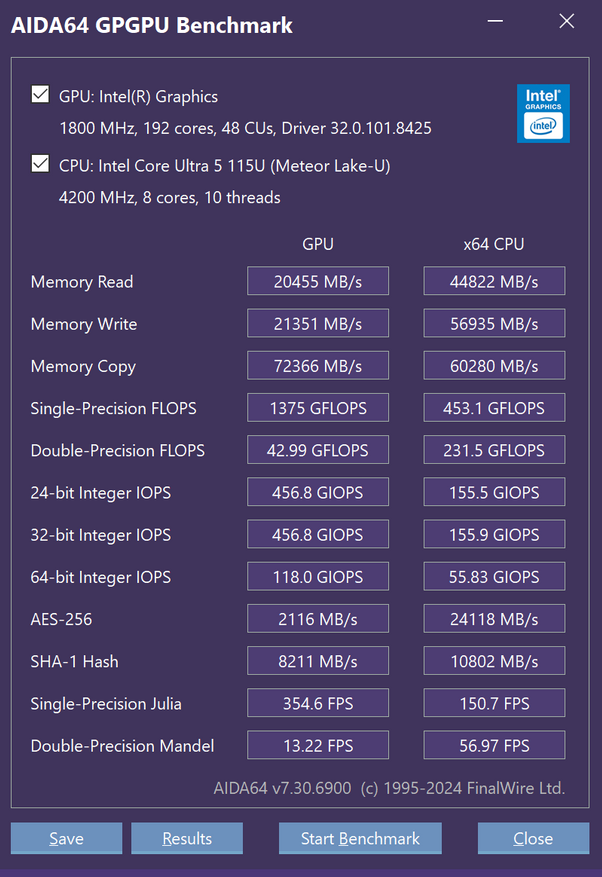
Task: Select the GPU Memory Read result field
Action: pyautogui.click(x=318, y=281)
